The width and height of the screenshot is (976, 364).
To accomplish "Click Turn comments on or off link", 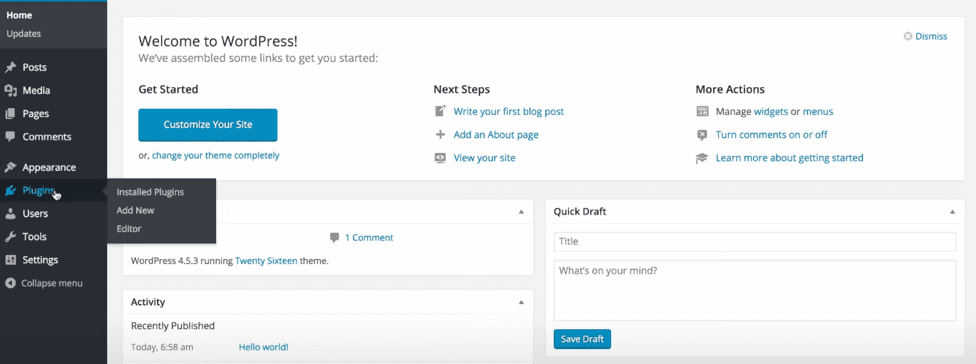I will [772, 134].
